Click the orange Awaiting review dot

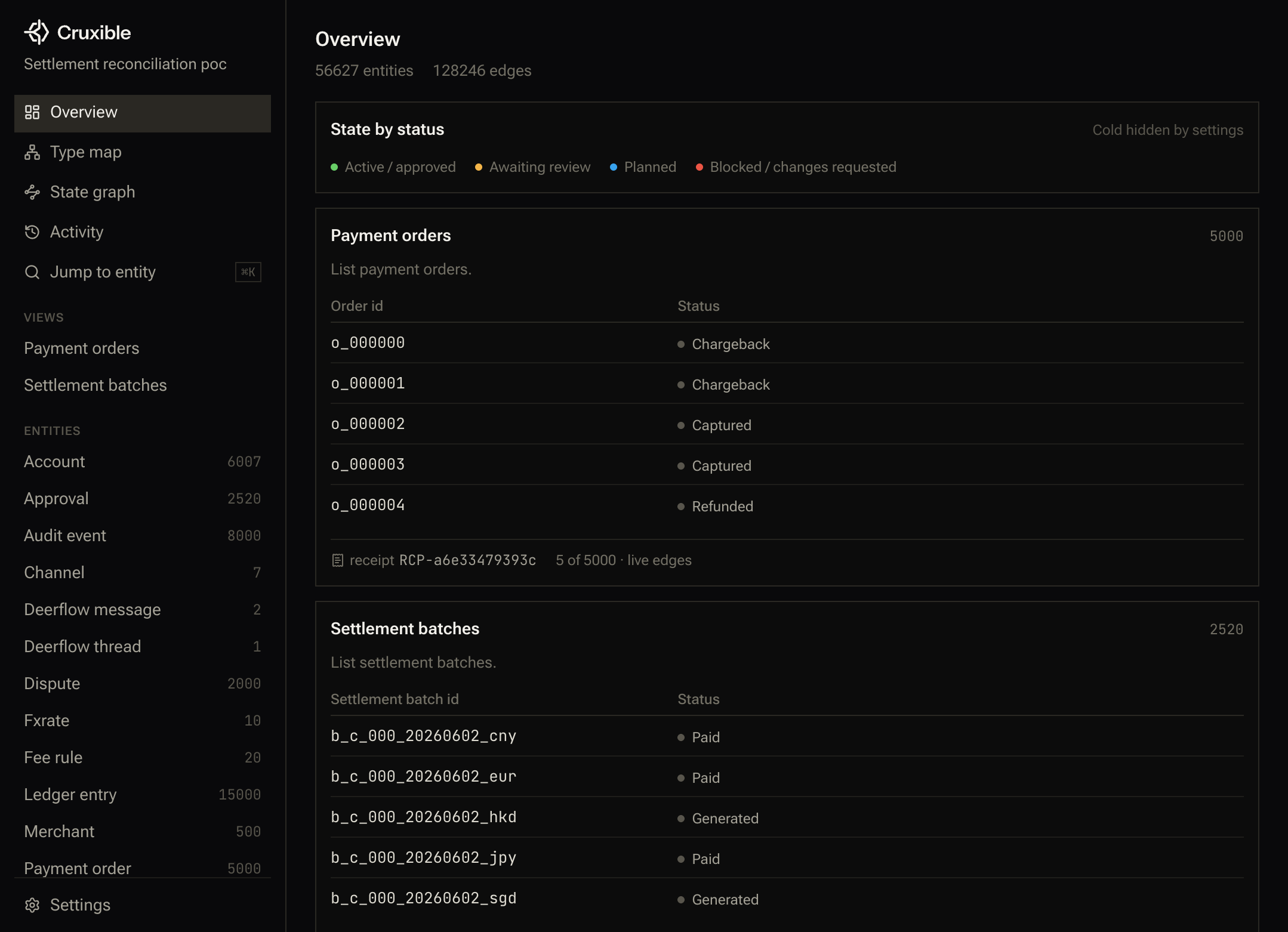pyautogui.click(x=479, y=167)
